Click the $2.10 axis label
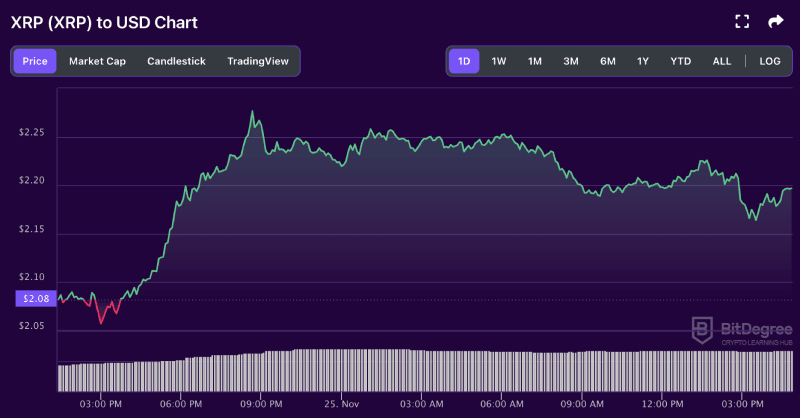The width and height of the screenshot is (800, 418). coord(32,277)
